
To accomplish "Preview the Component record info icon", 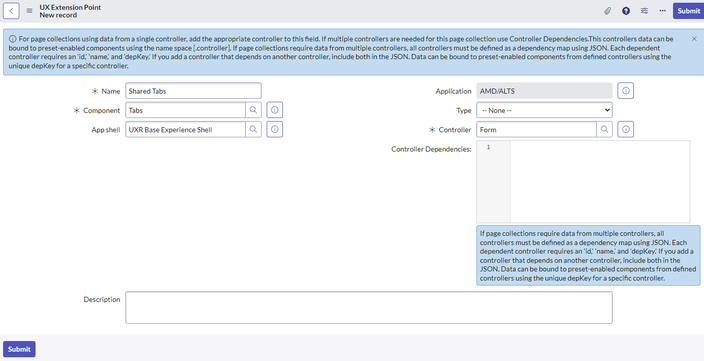I will coord(275,110).
